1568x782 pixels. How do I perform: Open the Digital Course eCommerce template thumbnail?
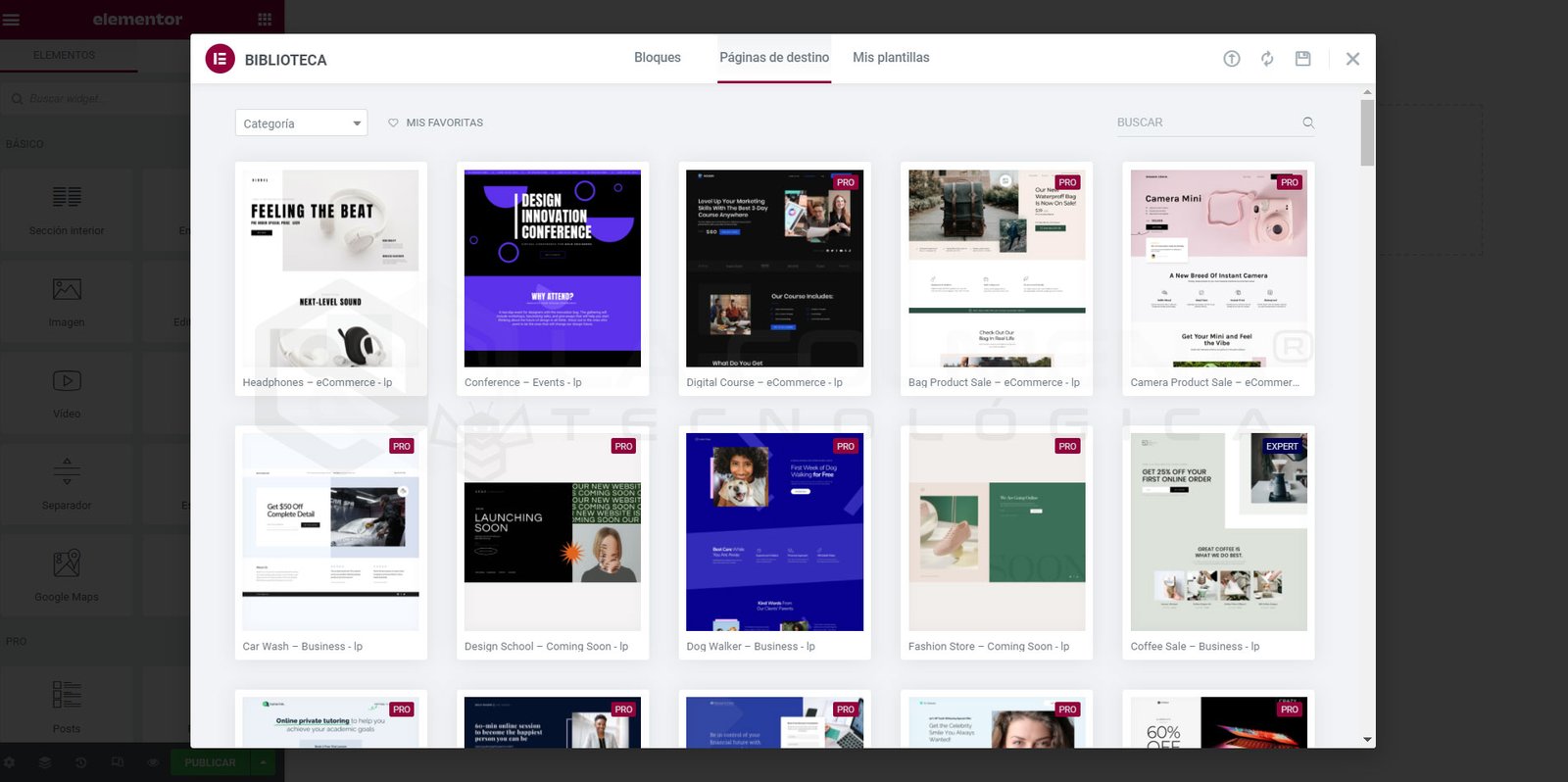pos(774,269)
